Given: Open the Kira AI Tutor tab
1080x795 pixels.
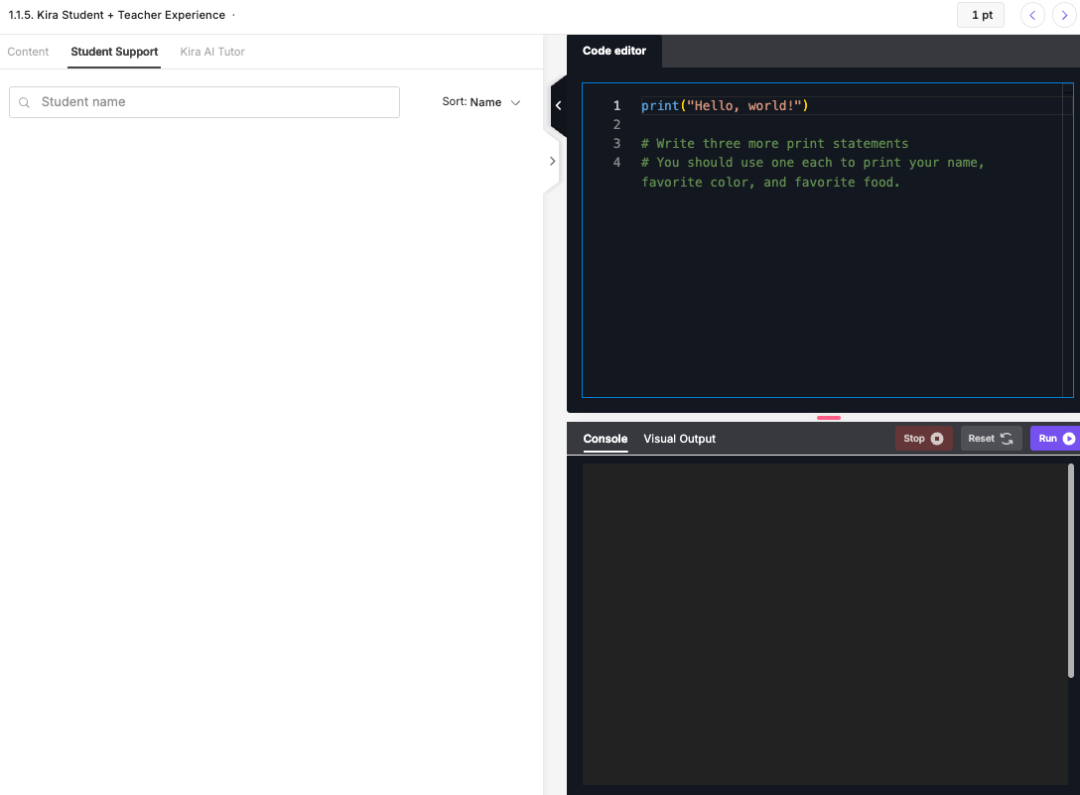Looking at the screenshot, I should tap(212, 52).
